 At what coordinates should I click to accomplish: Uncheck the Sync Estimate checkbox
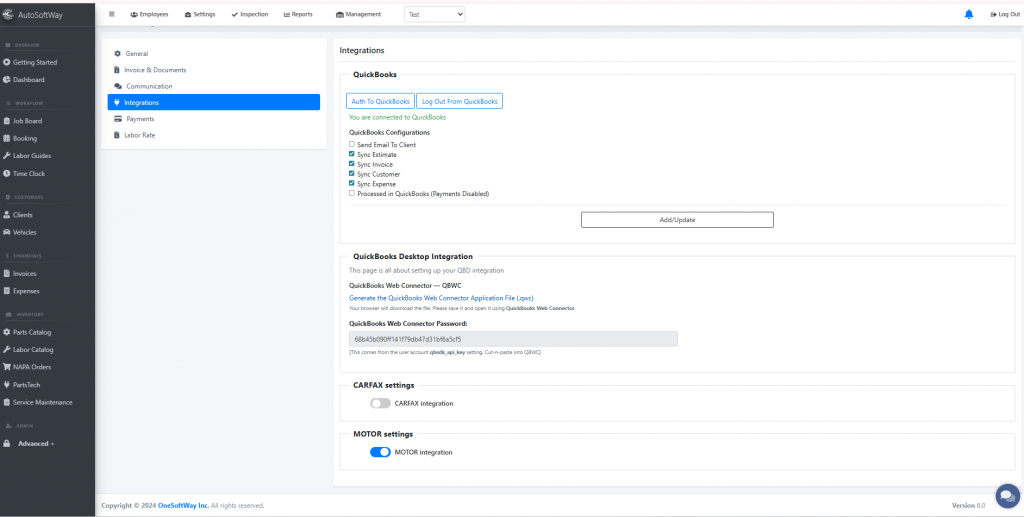point(352,155)
